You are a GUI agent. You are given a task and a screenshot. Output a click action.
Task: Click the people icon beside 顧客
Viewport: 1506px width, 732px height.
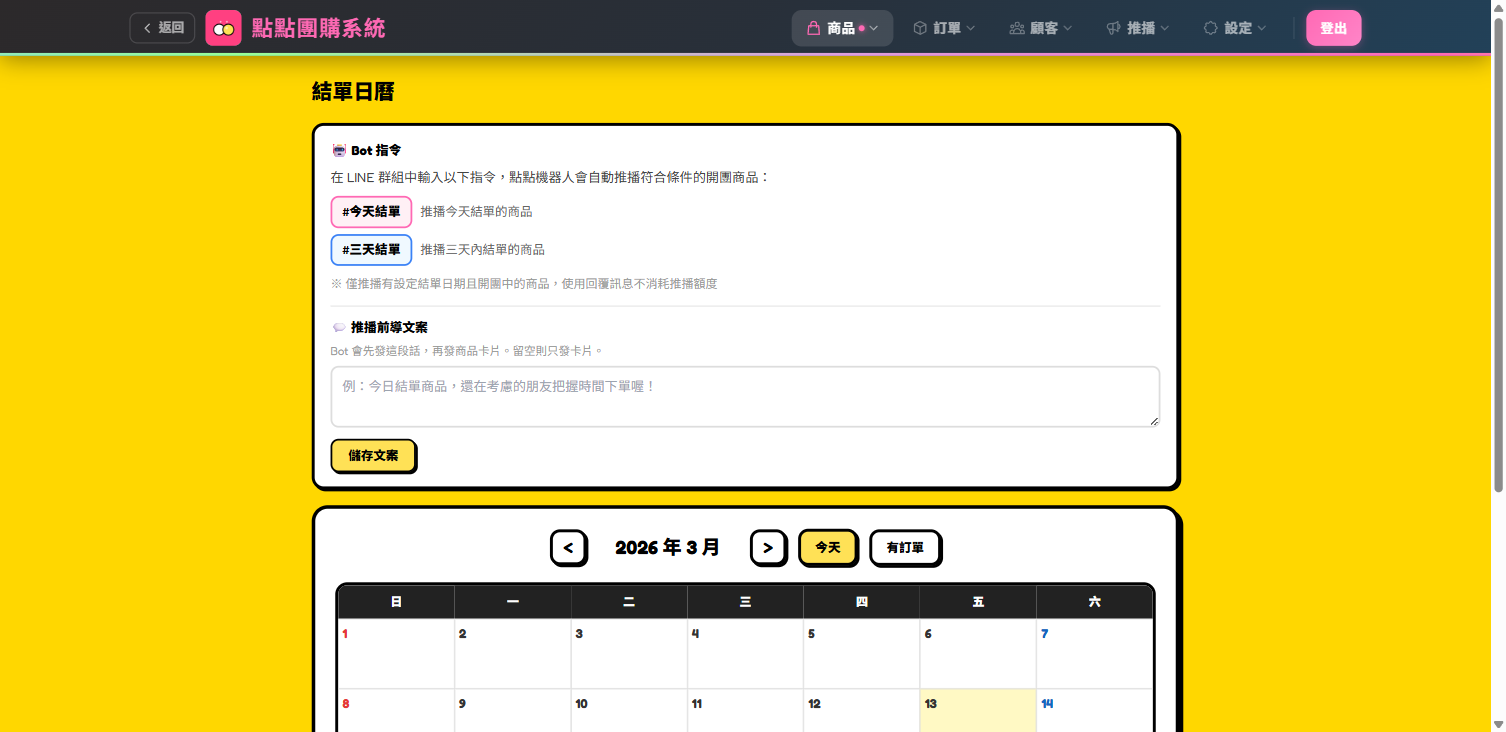[1017, 28]
